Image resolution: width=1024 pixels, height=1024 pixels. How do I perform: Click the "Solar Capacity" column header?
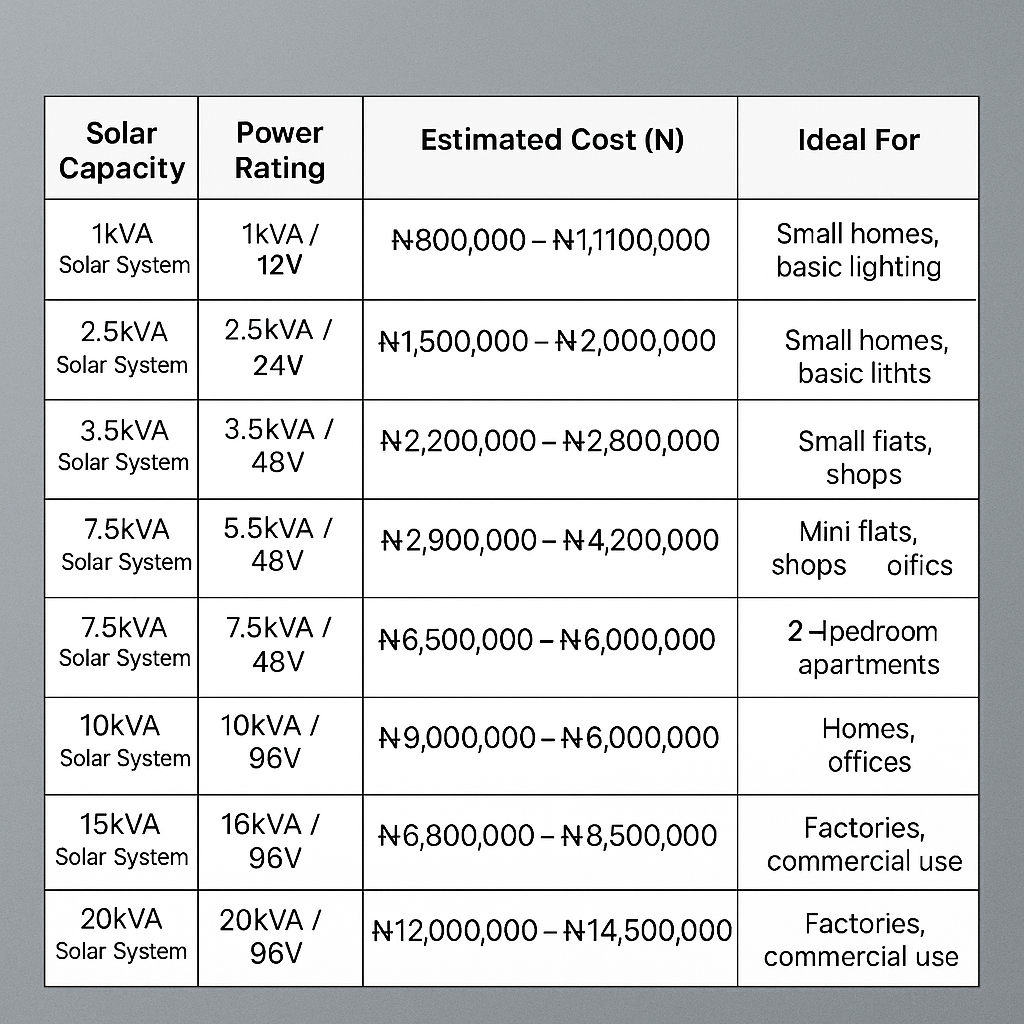122,151
